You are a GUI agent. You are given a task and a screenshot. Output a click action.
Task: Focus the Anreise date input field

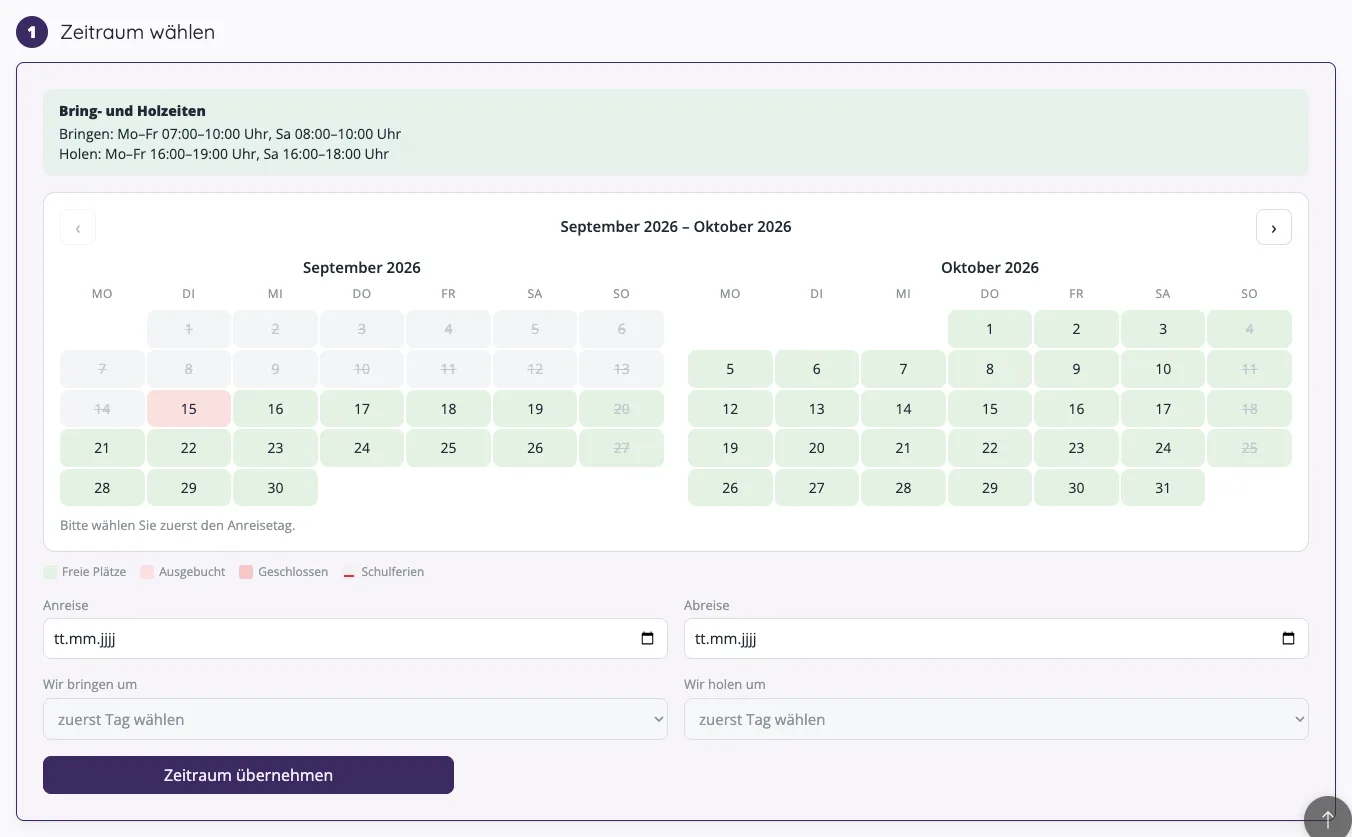click(355, 639)
